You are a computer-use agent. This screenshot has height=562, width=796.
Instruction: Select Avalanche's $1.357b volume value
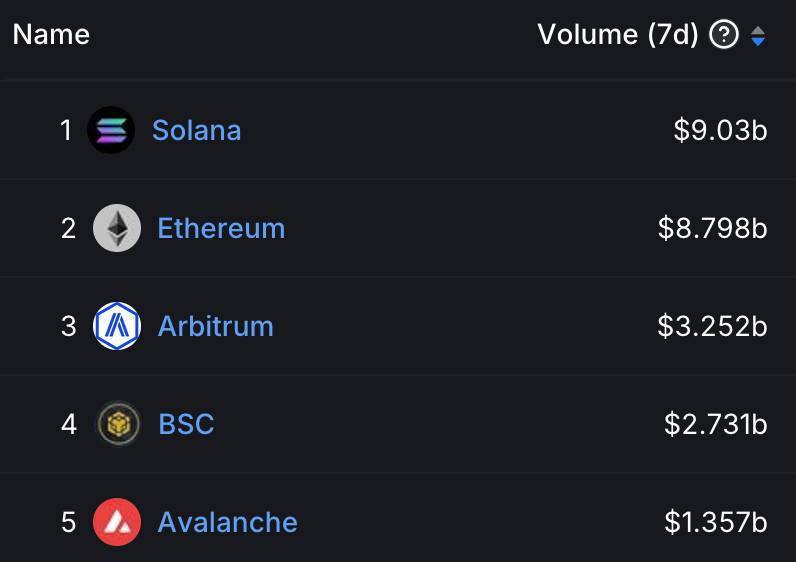coord(716,522)
